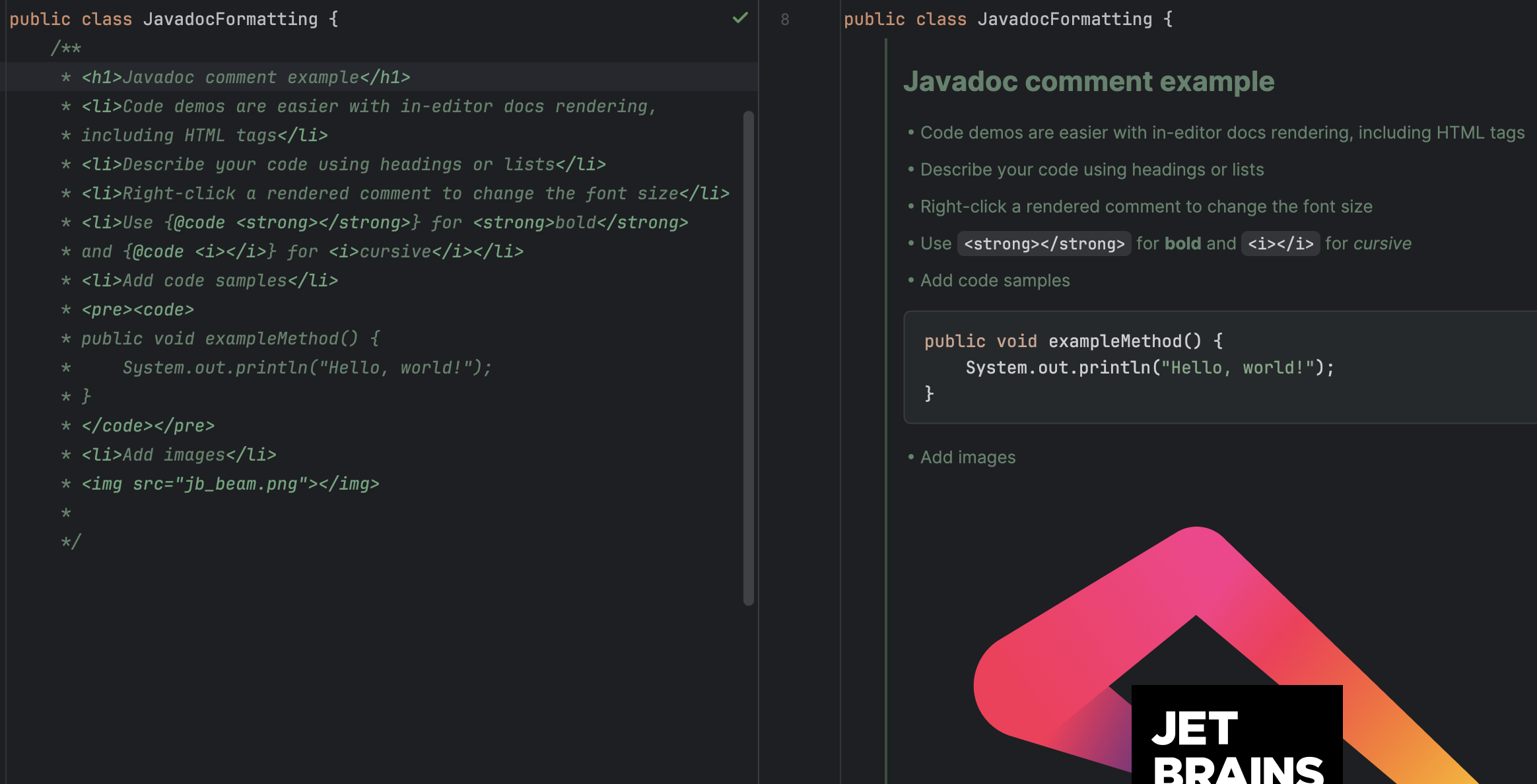Click the "Add images" bullet item
Image resolution: width=1537 pixels, height=784 pixels.
coord(967,456)
